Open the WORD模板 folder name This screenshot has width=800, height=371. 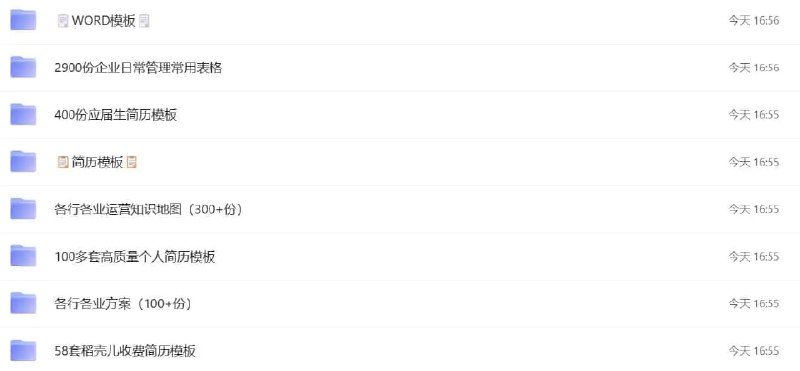104,20
